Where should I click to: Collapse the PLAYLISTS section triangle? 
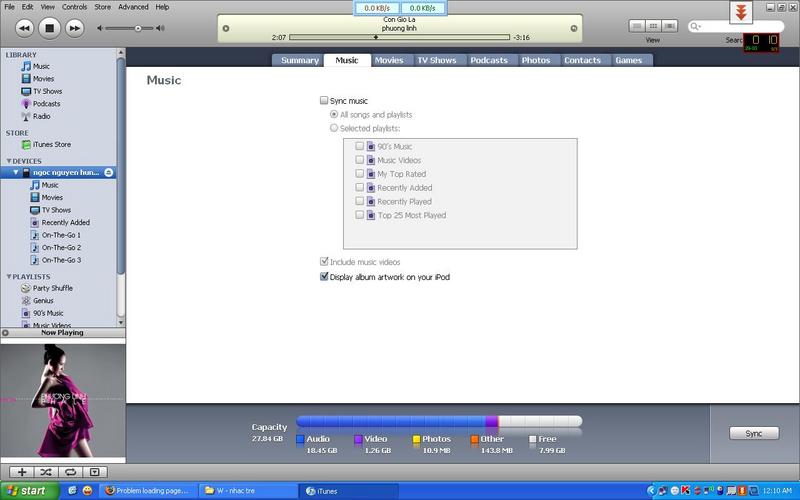click(x=9, y=277)
